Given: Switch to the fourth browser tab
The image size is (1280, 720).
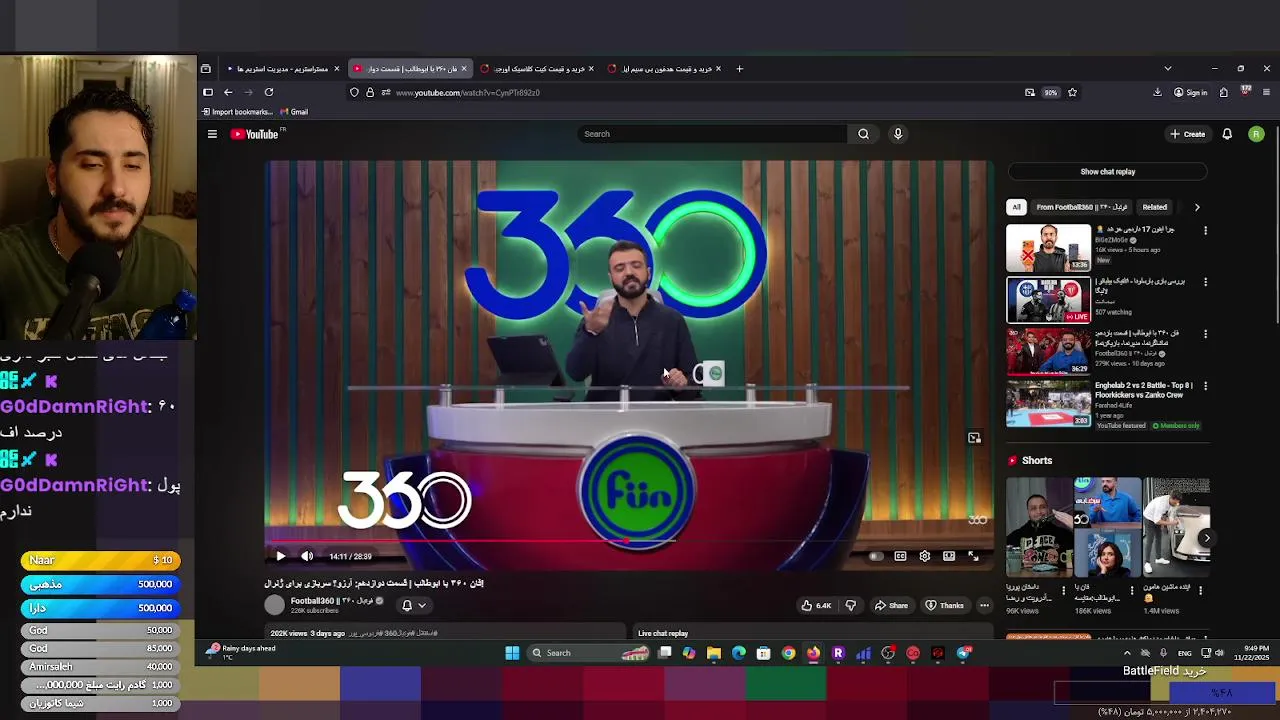Looking at the screenshot, I should tap(665, 69).
